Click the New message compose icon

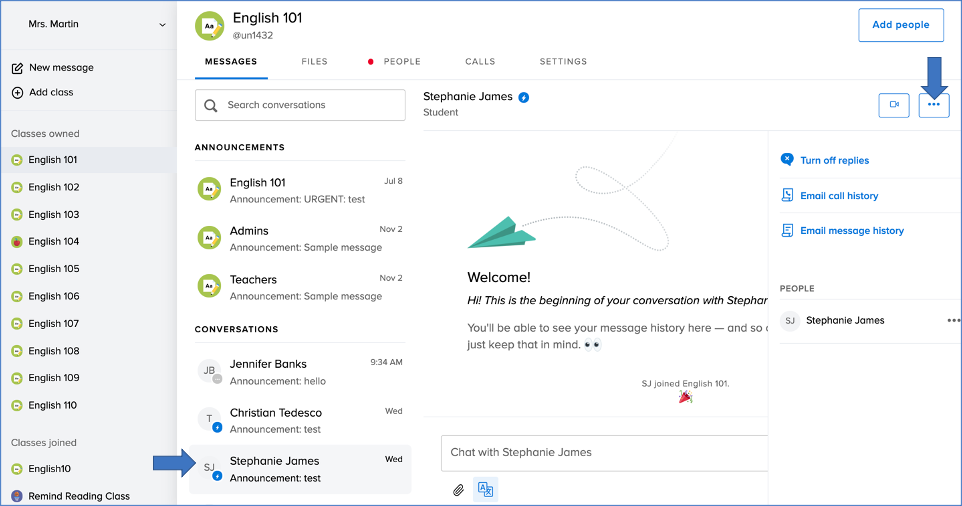pos(17,68)
